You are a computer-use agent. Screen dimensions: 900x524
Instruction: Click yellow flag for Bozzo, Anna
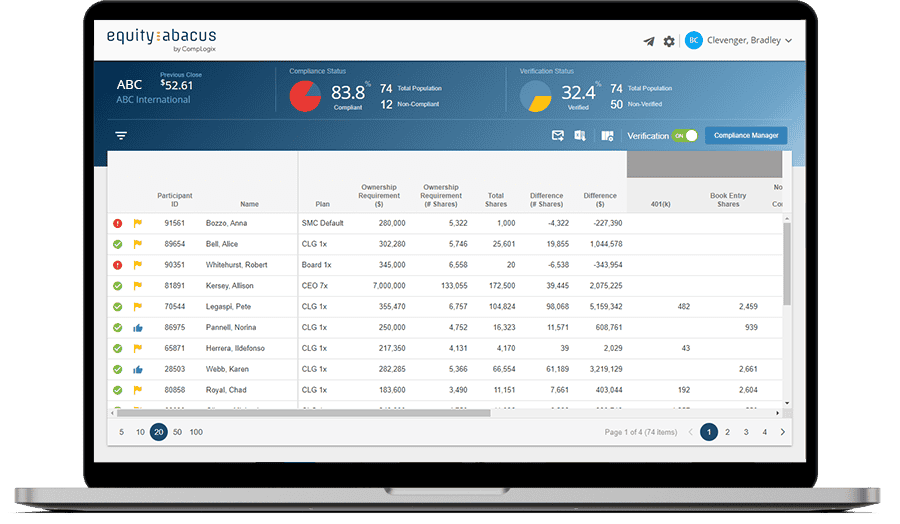[x=138, y=223]
